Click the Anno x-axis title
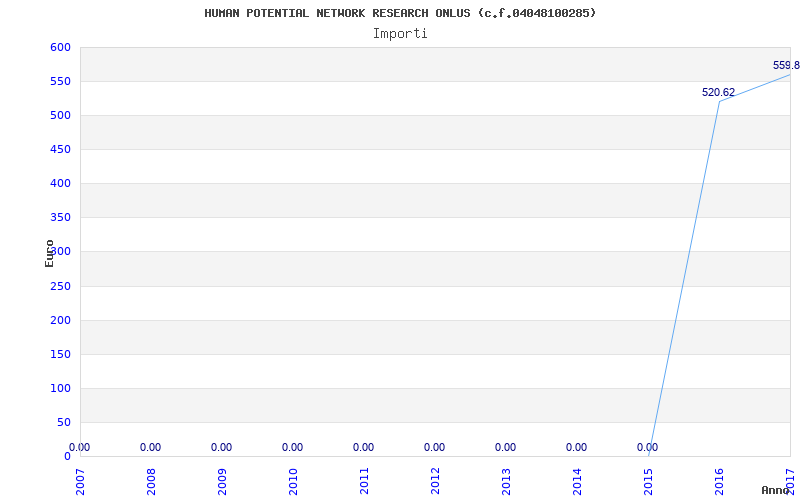The width and height of the screenshot is (800, 500). click(x=776, y=490)
